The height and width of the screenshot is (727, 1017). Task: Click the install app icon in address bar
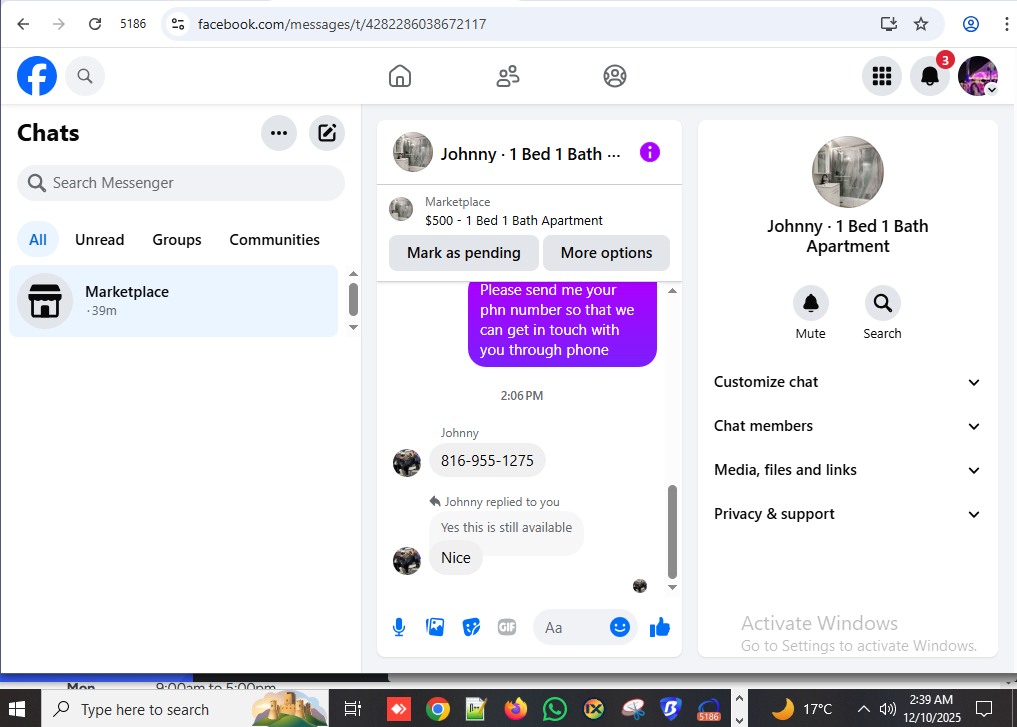(x=889, y=24)
